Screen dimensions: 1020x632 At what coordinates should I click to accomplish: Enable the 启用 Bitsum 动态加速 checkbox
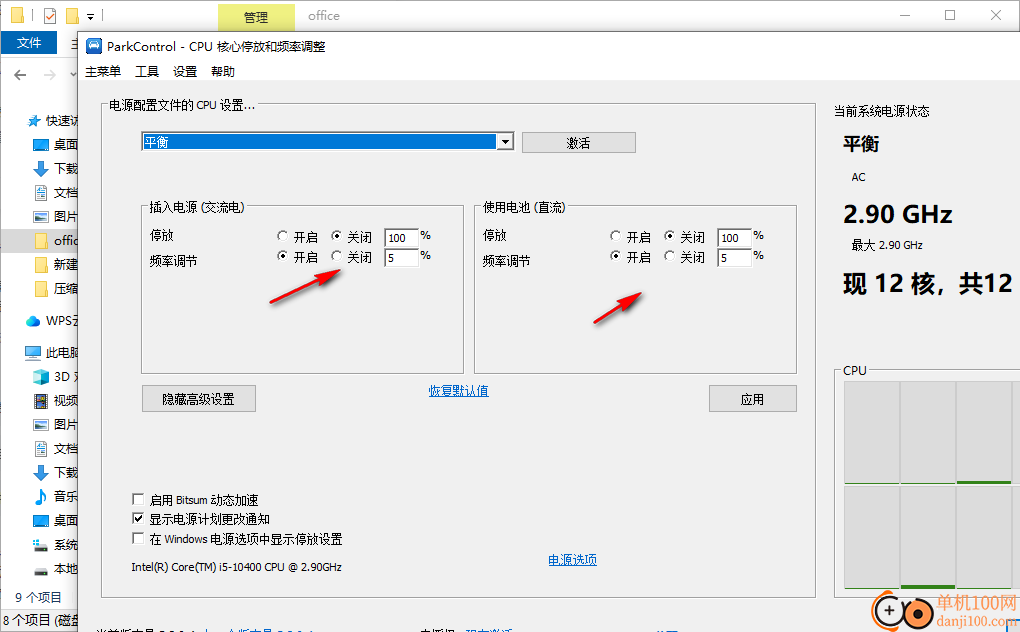click(138, 499)
